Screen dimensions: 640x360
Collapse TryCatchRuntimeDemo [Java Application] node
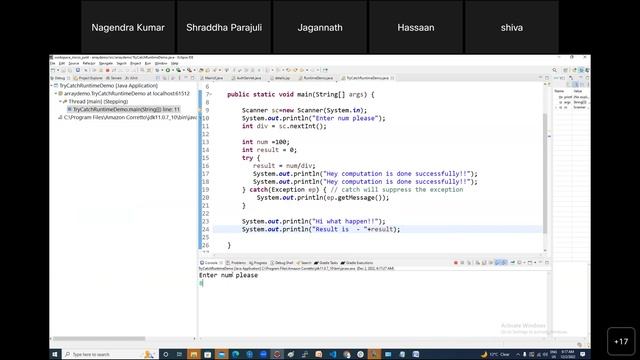(x=52, y=86)
